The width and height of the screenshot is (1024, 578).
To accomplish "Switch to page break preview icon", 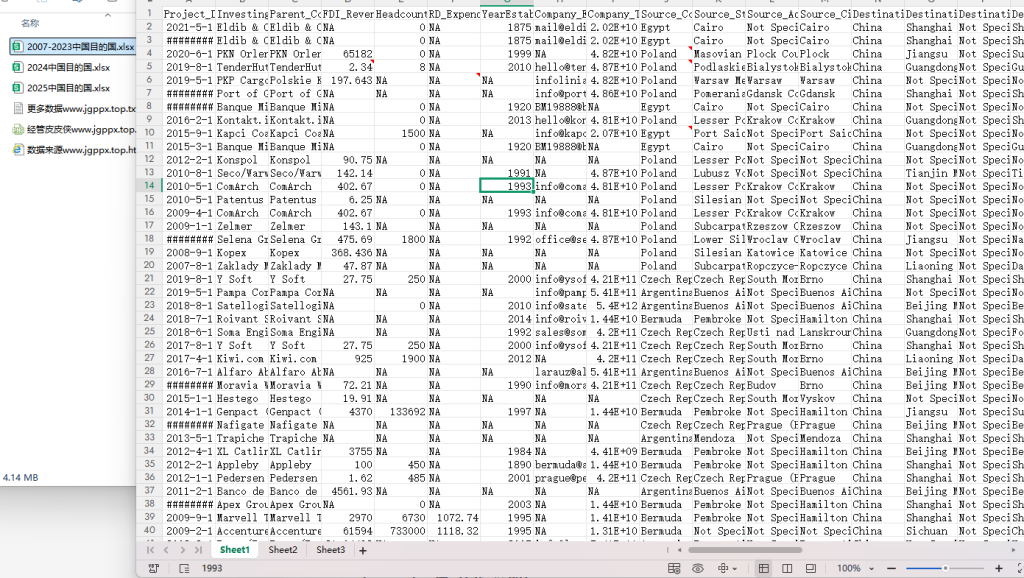I will (x=810, y=568).
